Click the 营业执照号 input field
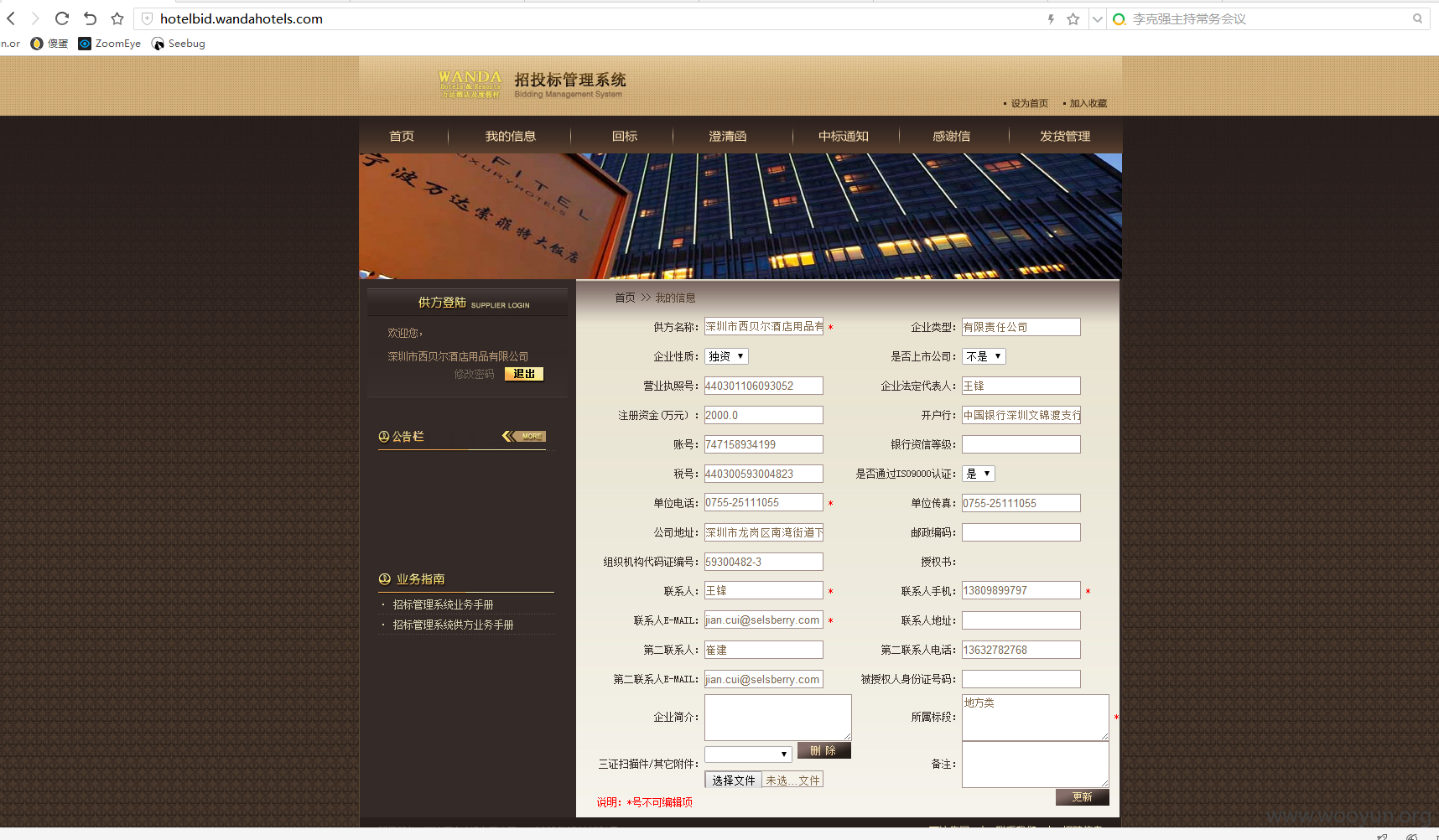Viewport: 1439px width, 840px height. pos(763,386)
